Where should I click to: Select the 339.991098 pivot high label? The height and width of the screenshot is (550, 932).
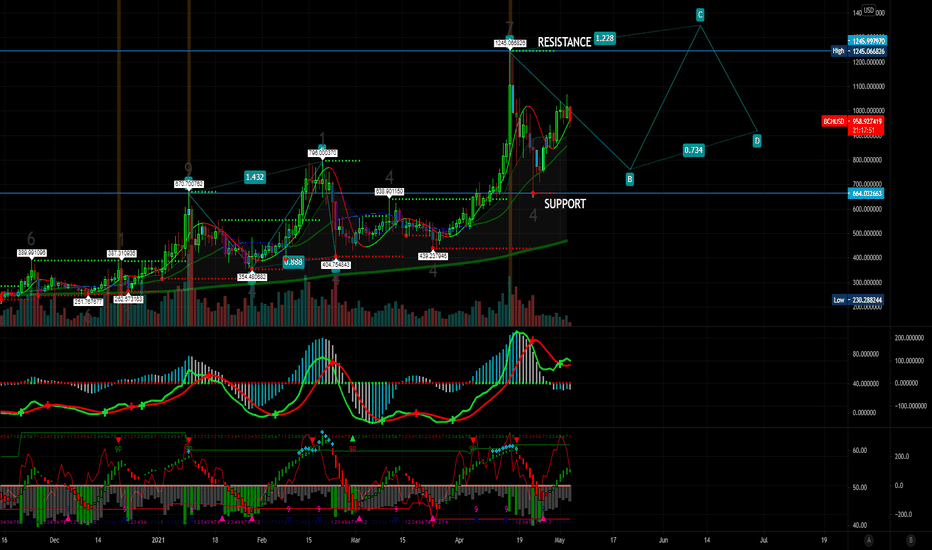(32, 253)
